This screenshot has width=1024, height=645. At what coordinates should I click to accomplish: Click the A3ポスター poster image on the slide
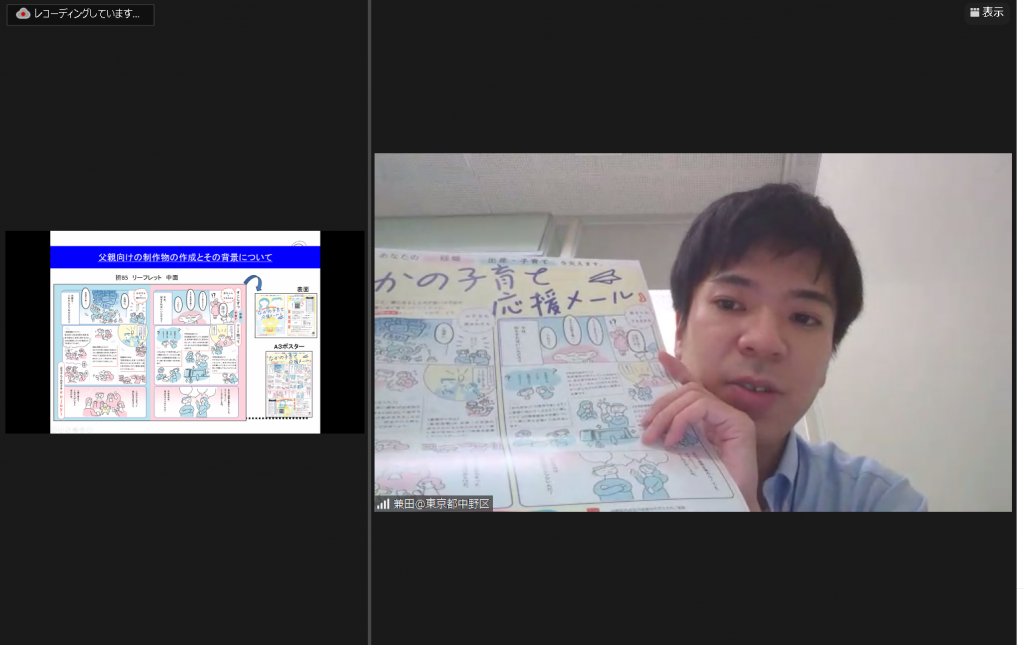[288, 384]
